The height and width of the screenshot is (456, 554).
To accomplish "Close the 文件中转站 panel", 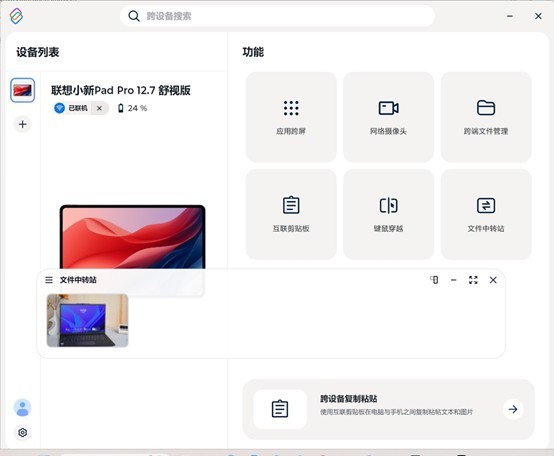I will (493, 280).
